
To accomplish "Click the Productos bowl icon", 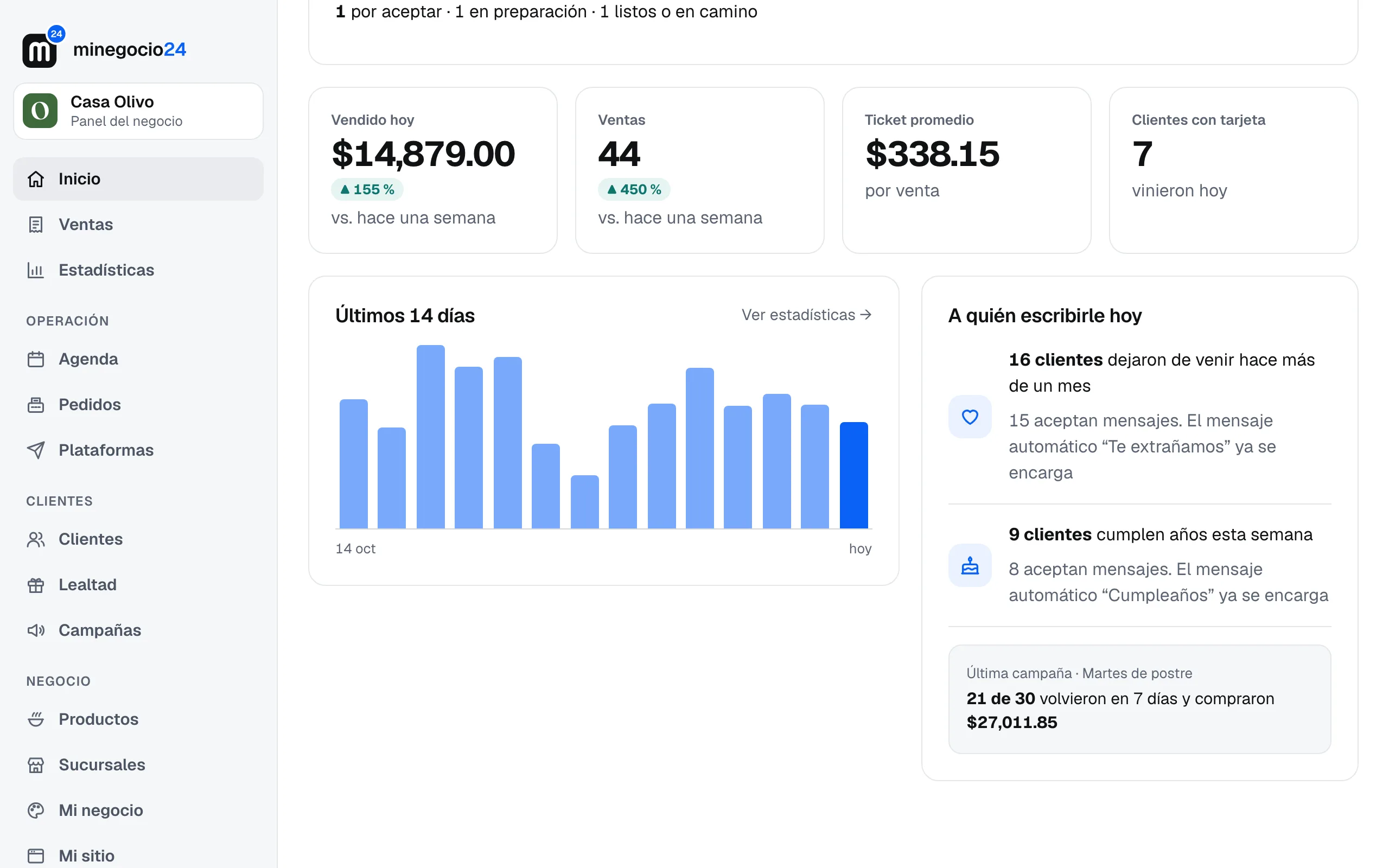I will 36,719.
